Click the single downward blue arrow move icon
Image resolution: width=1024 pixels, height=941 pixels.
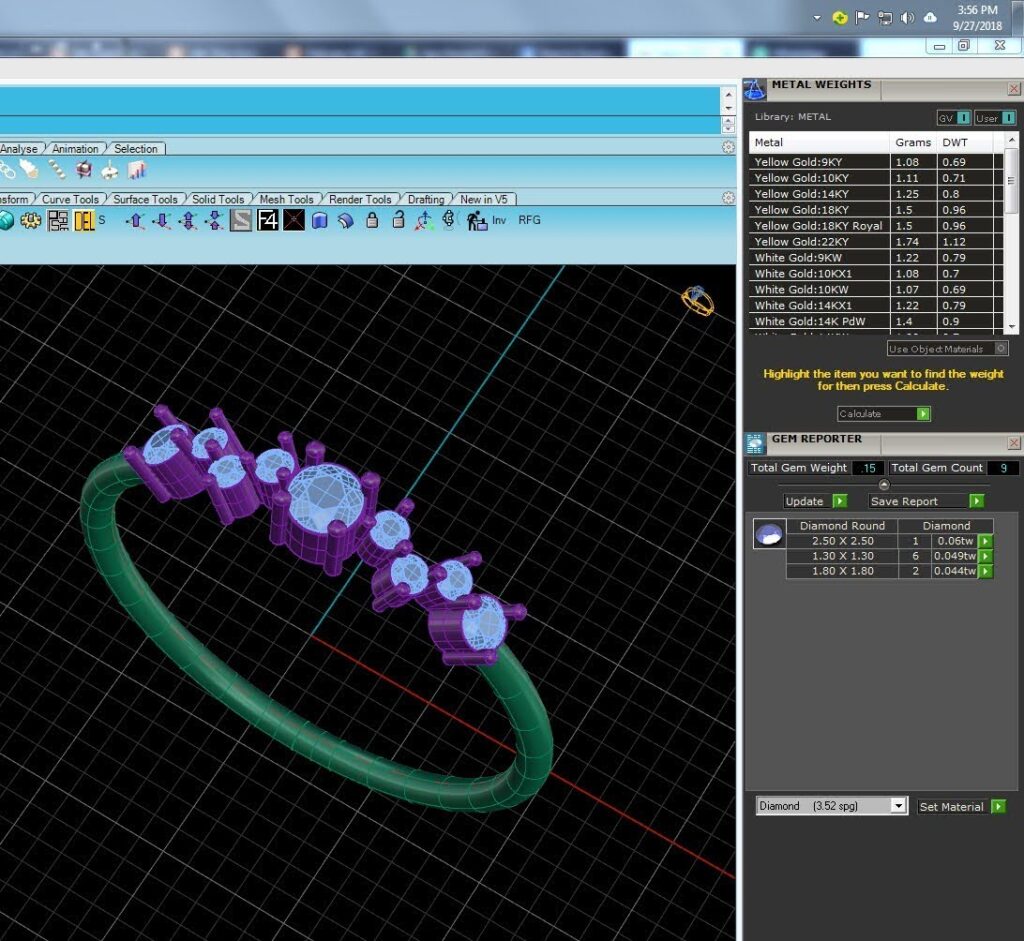coord(161,221)
